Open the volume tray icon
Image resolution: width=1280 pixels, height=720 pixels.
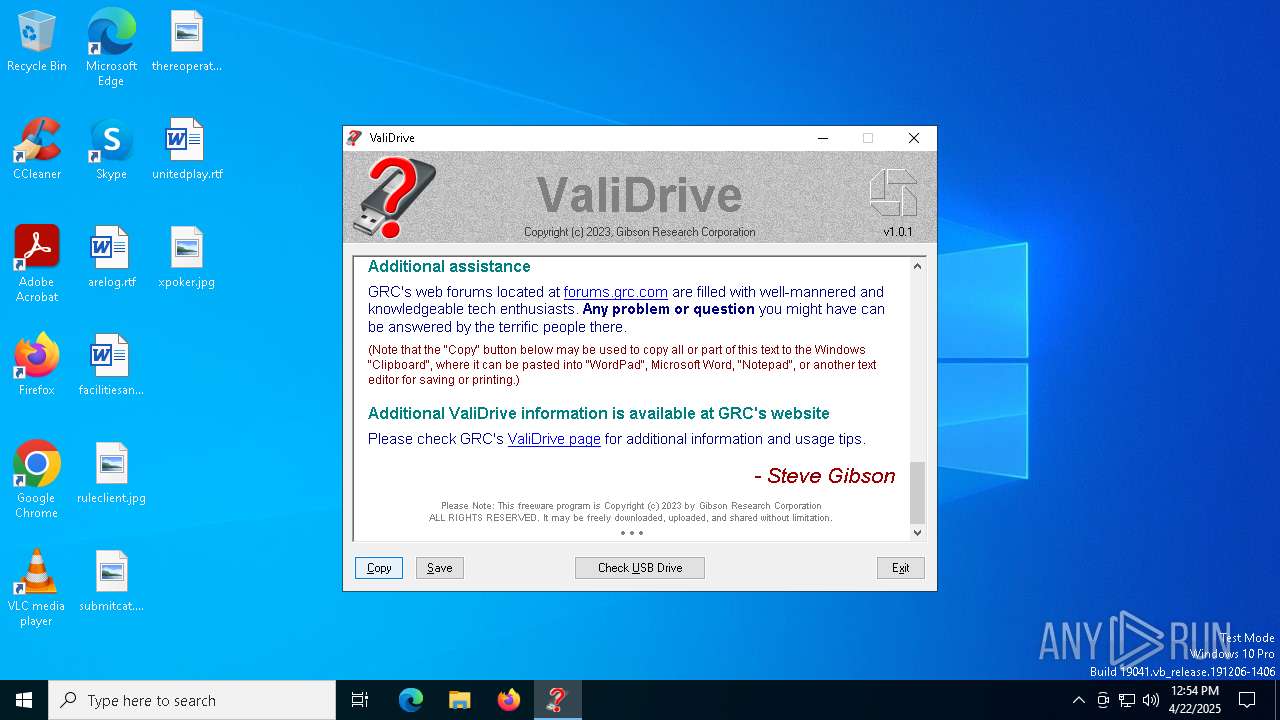(1151, 700)
